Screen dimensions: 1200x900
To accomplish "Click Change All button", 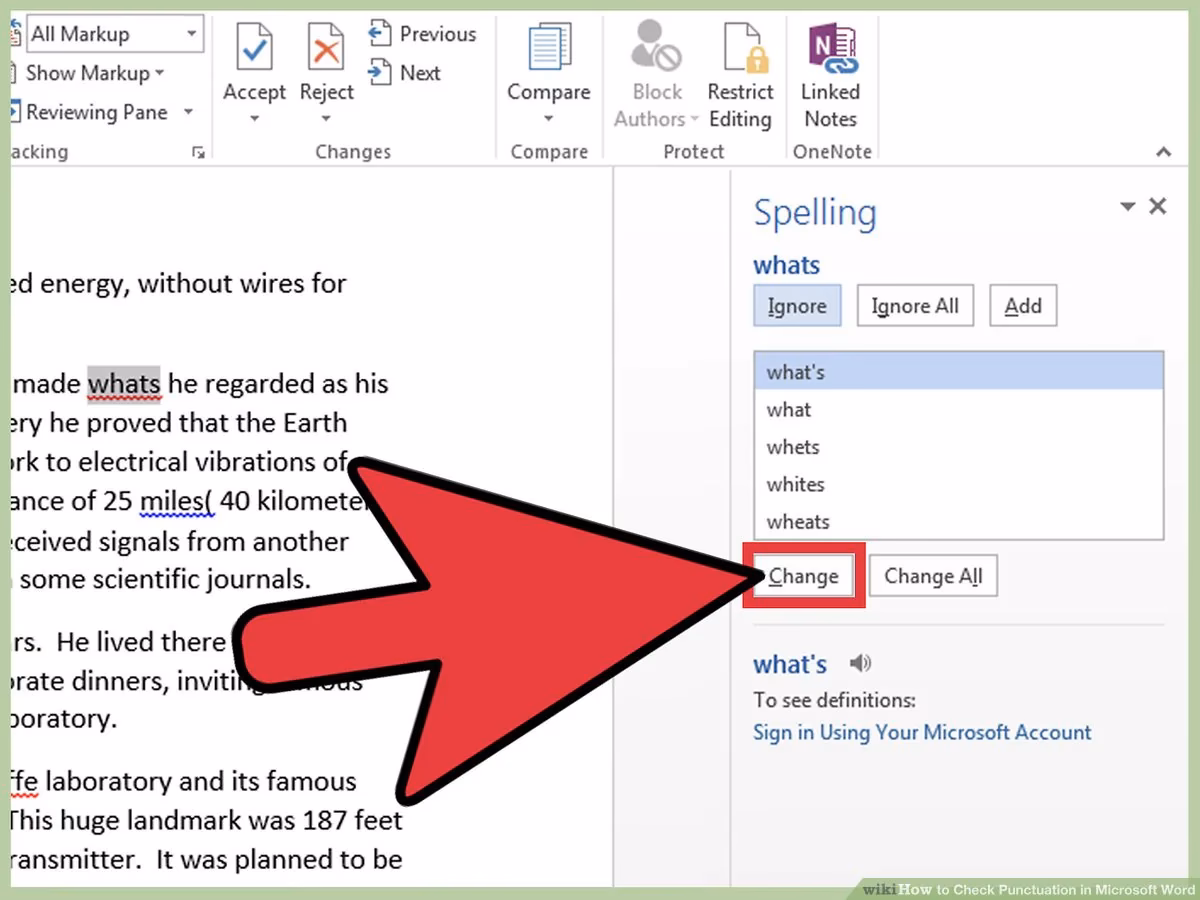I will [932, 576].
